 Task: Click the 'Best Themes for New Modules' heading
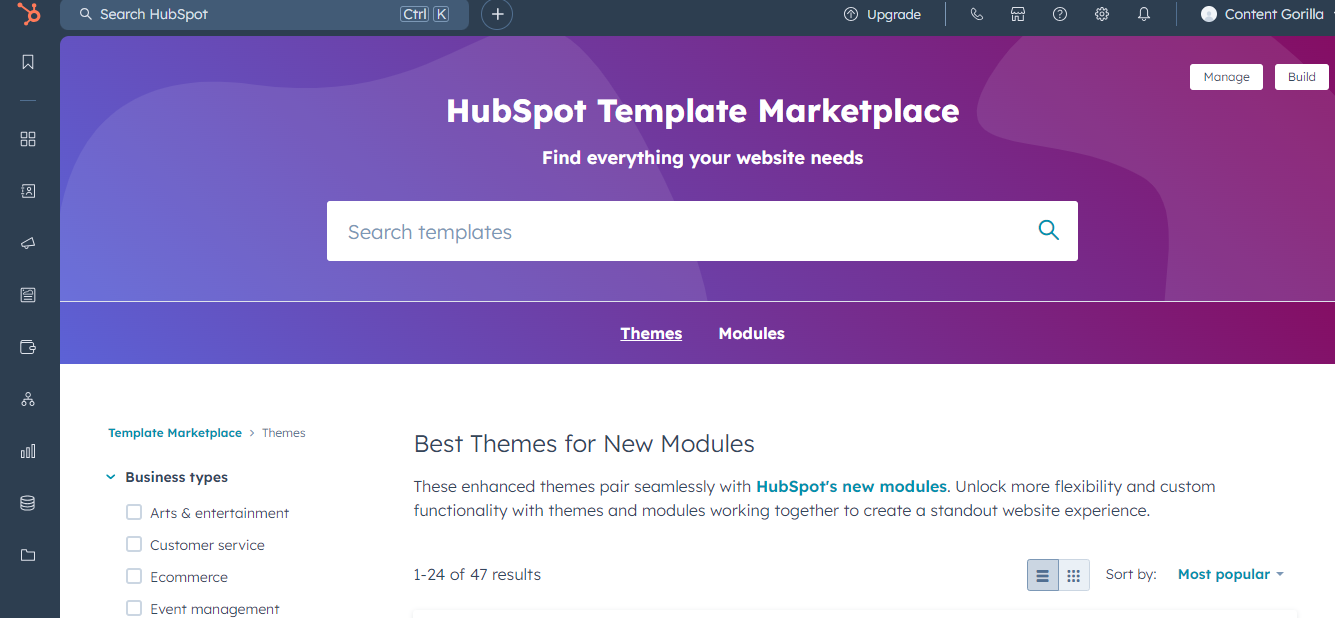[584, 443]
